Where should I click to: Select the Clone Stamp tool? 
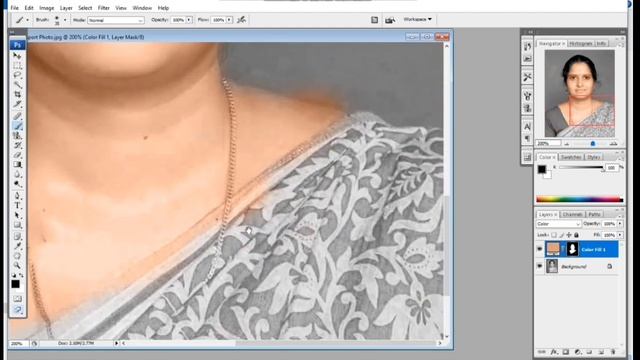(x=17, y=136)
